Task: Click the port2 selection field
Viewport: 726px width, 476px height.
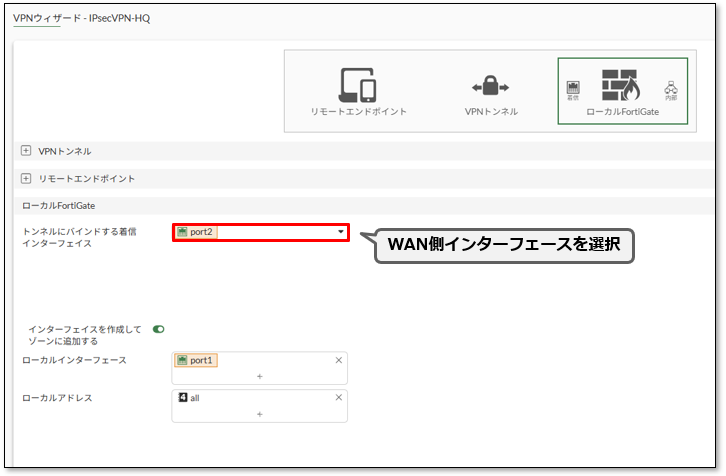Action: point(260,232)
